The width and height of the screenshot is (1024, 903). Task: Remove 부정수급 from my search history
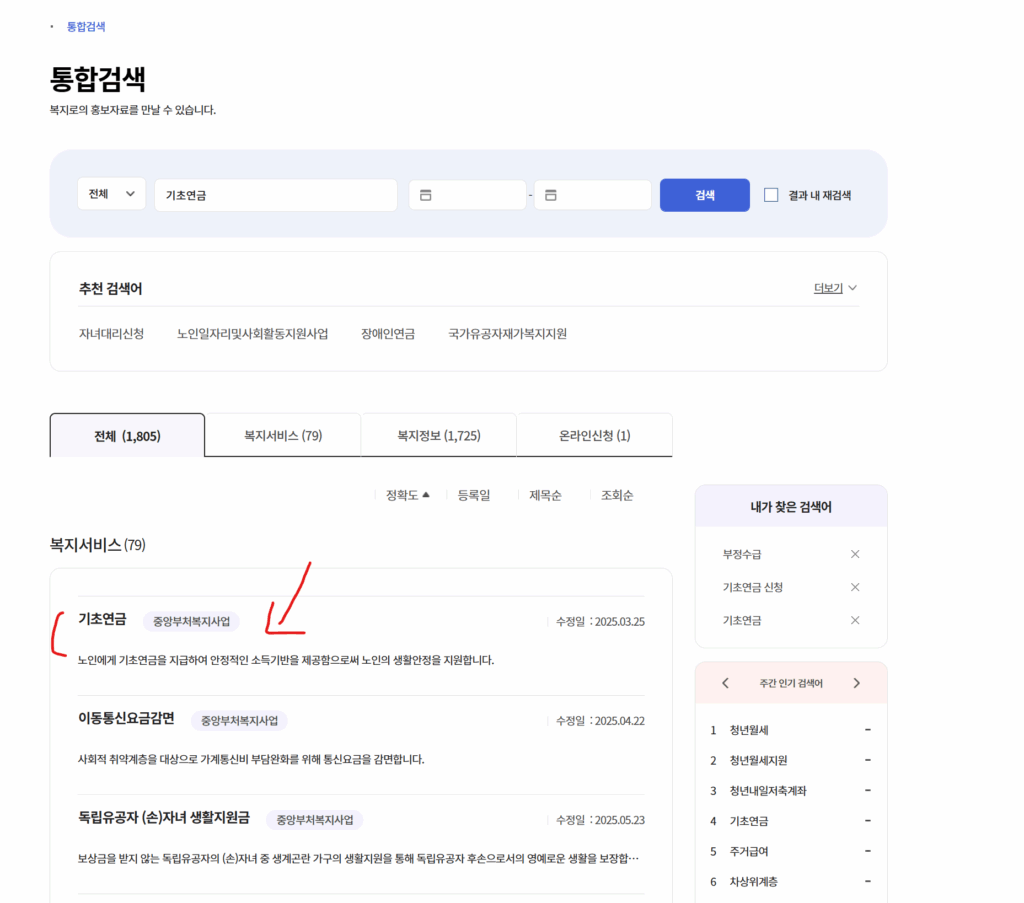pyautogui.click(x=854, y=554)
